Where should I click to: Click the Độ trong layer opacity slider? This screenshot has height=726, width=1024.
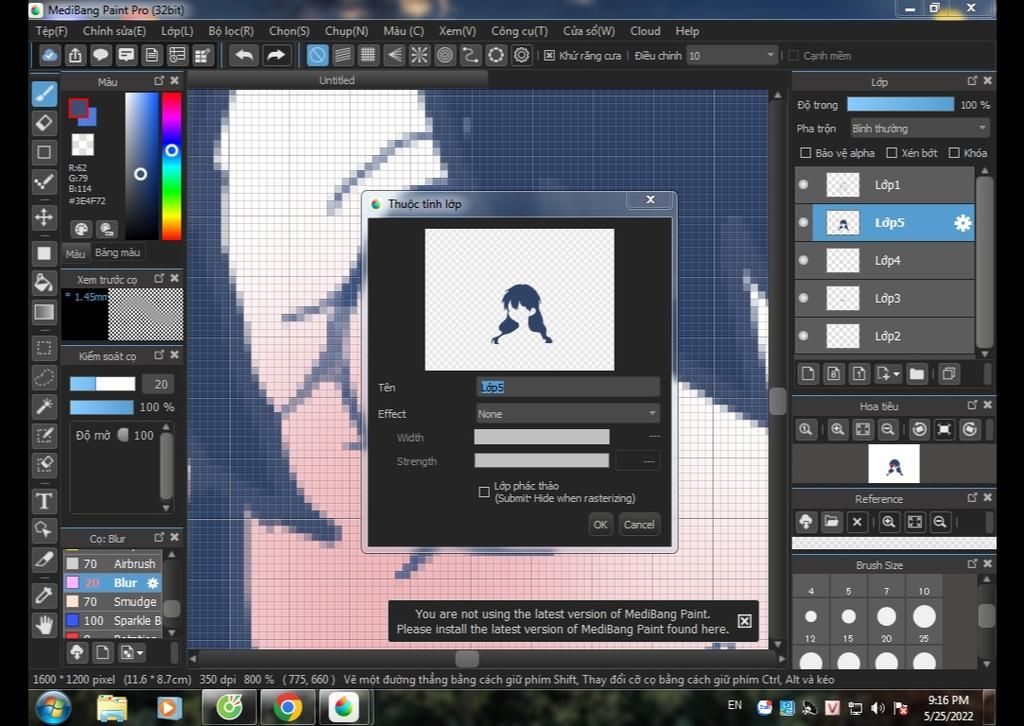901,104
